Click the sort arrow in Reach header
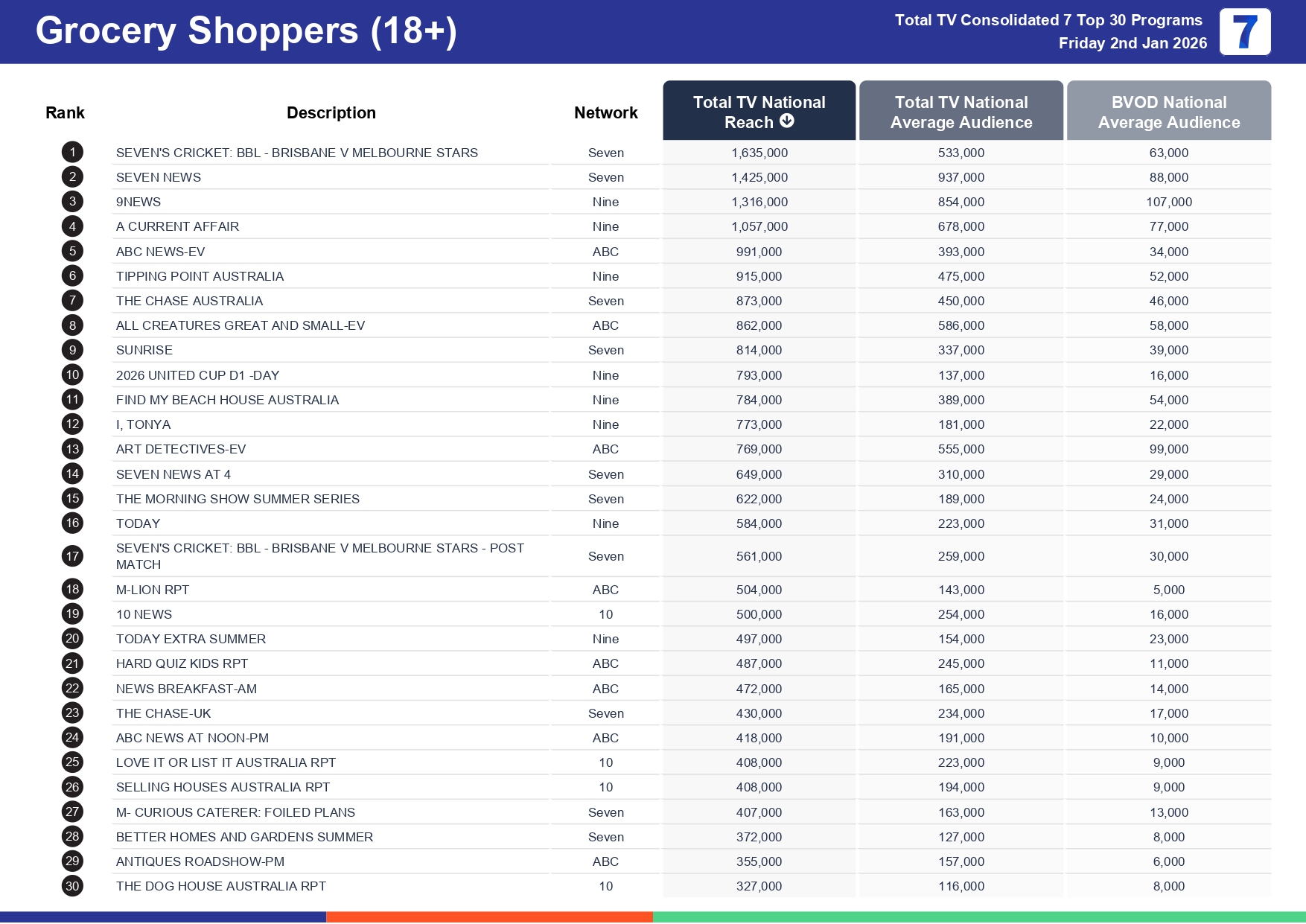Viewport: 1306px width, 924px height. (x=787, y=121)
